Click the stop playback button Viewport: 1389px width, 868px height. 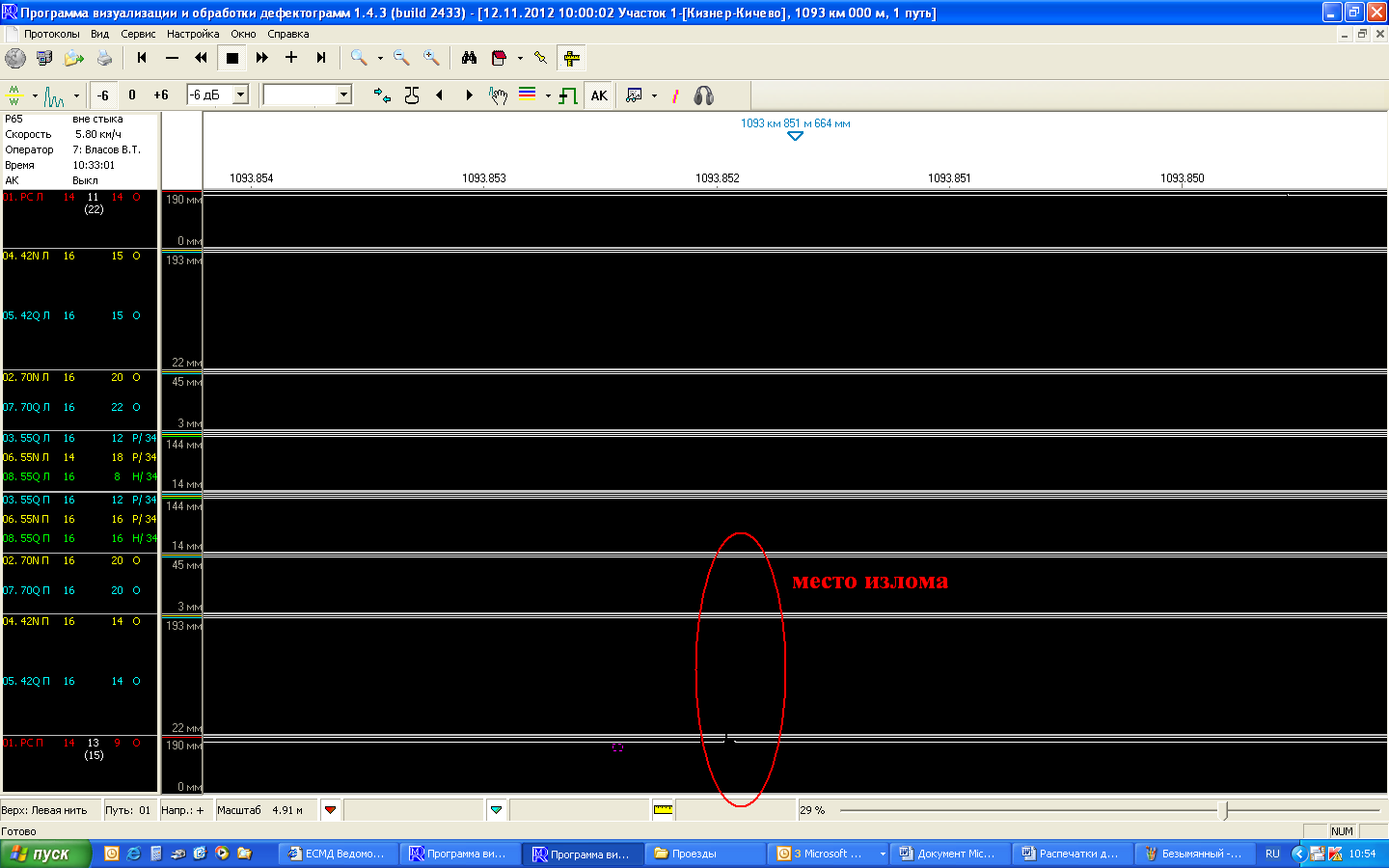click(231, 58)
